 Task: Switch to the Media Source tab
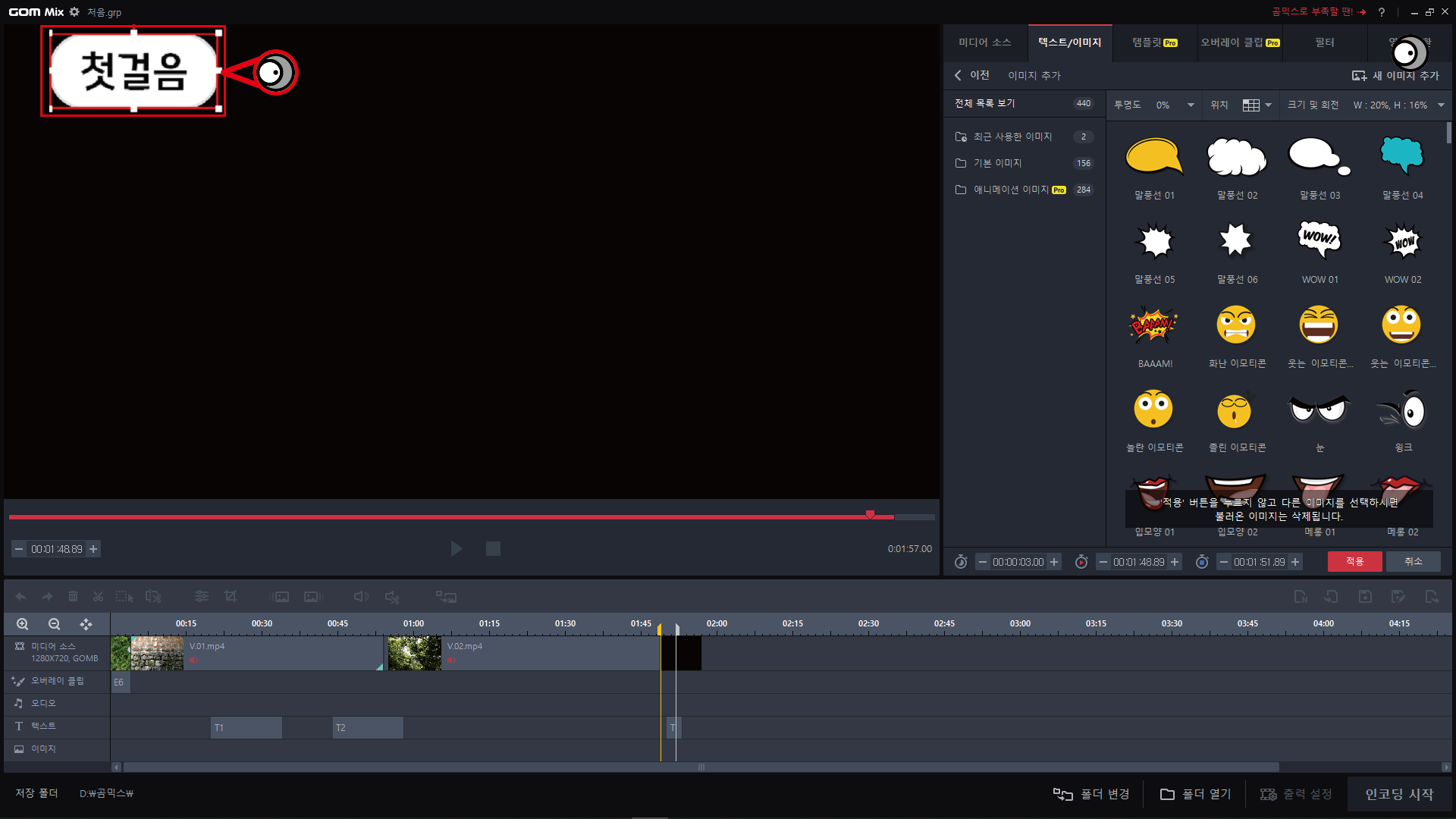pos(984,42)
